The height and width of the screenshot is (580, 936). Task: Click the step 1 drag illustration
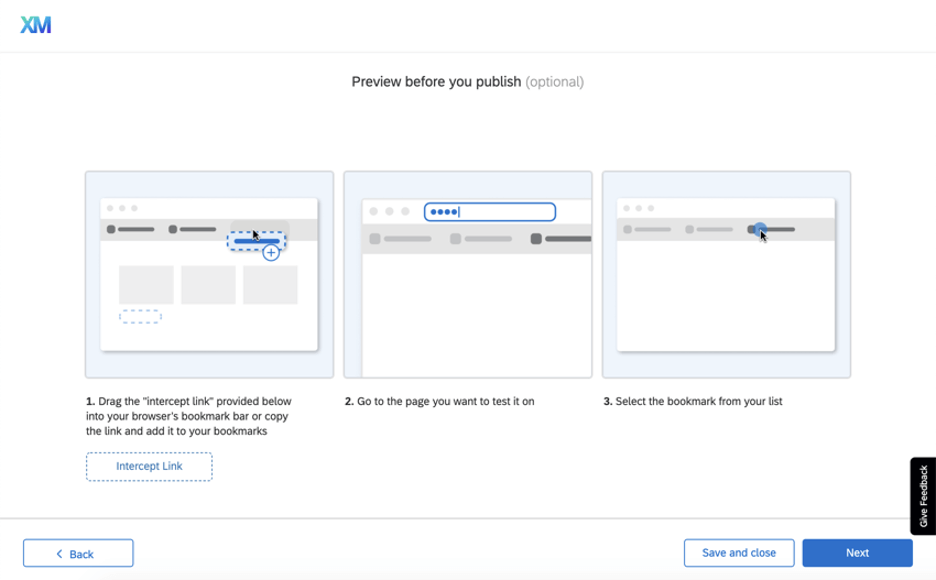tap(210, 274)
